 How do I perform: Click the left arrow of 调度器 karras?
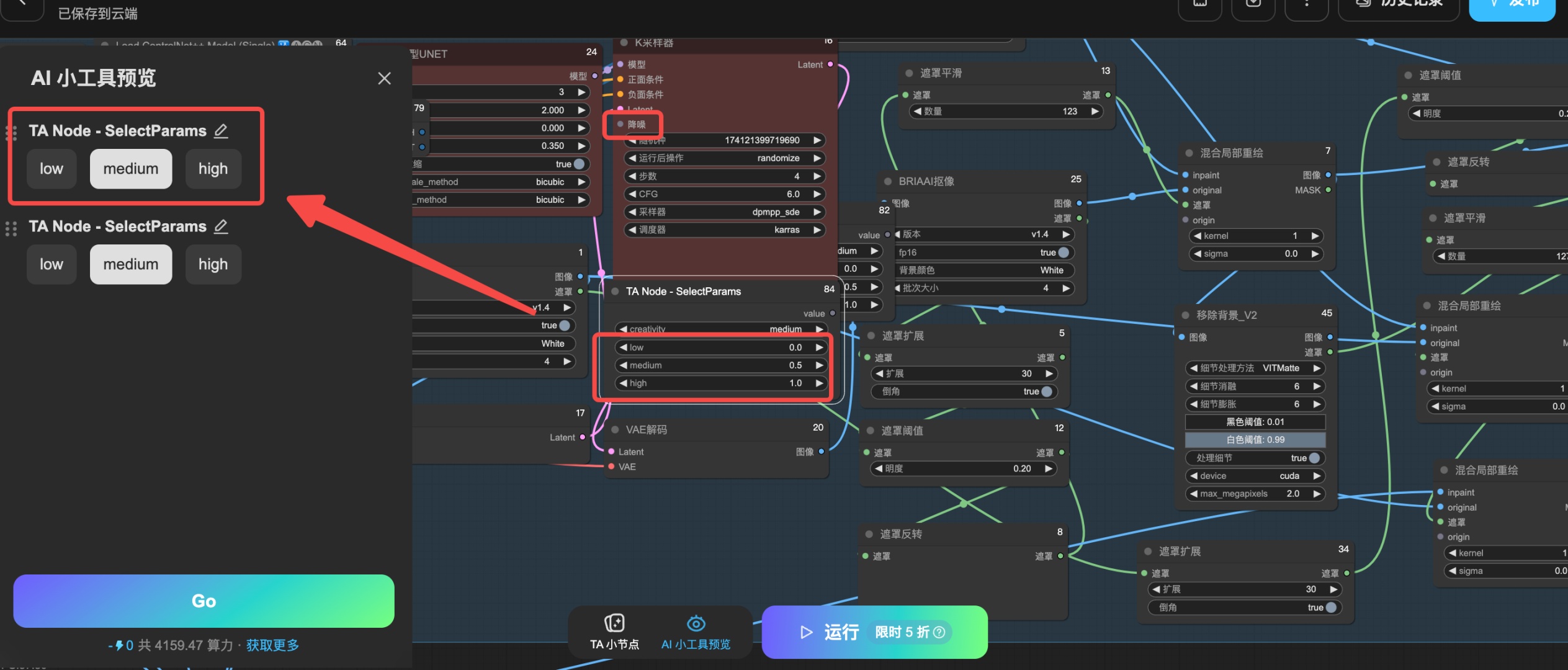coord(632,230)
